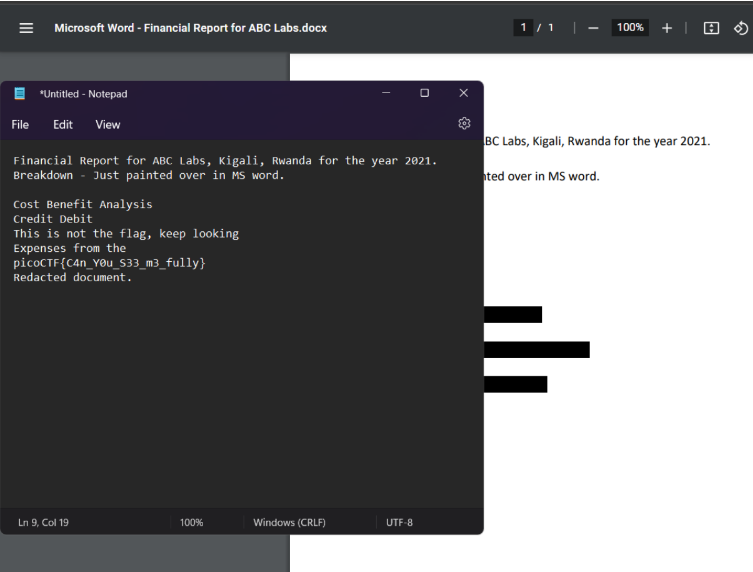
Task: Click Ln 9, Col 19 in status bar
Action: (45, 522)
